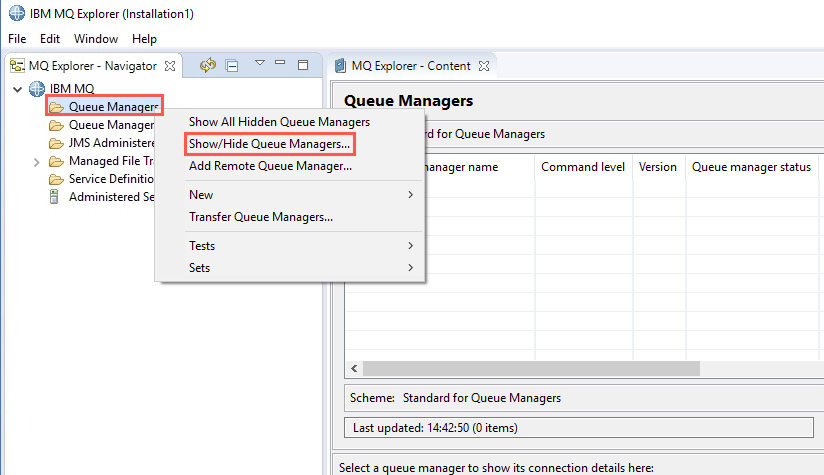Click the Content view tab icon

[341, 66]
